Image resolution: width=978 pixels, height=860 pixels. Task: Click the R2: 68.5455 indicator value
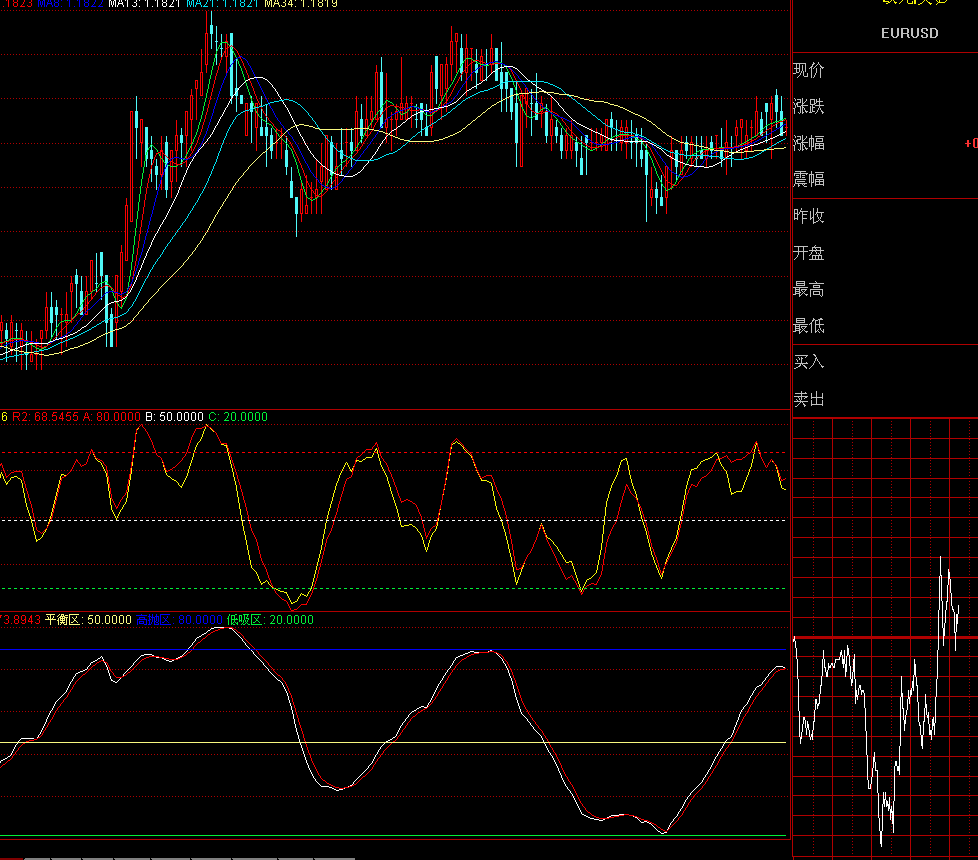[46, 417]
